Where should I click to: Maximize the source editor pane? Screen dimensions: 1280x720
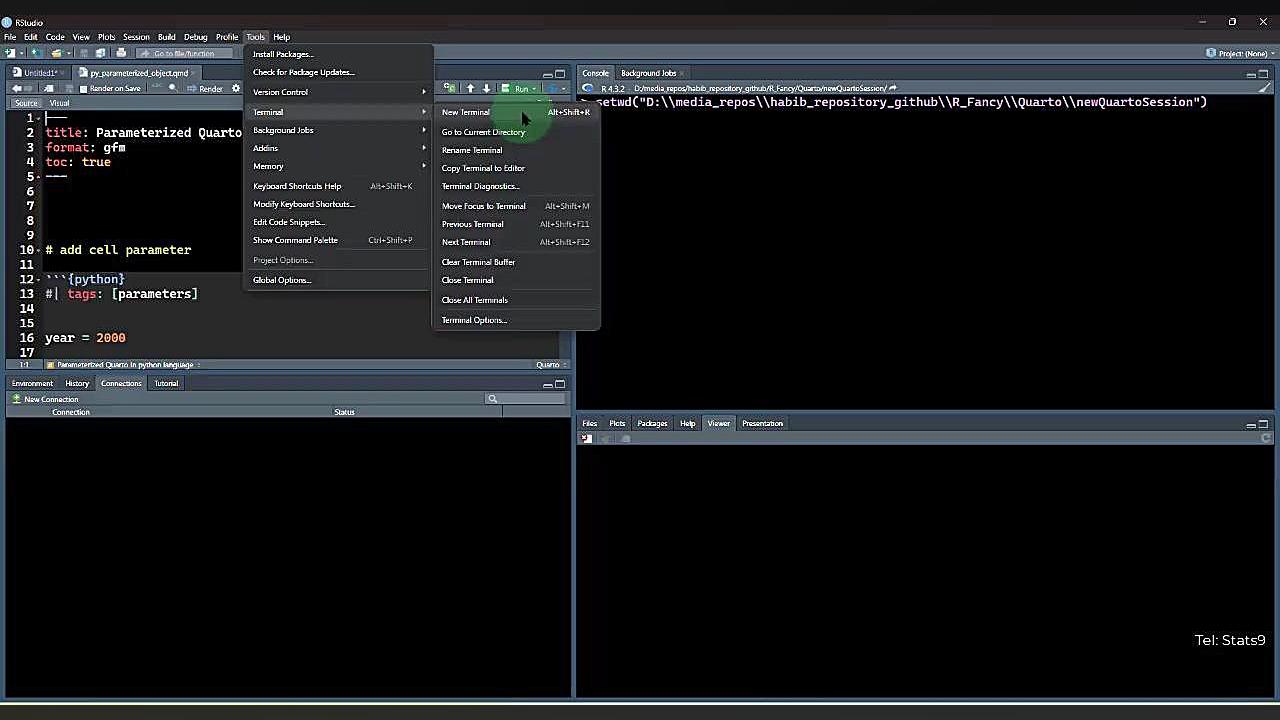[x=560, y=73]
